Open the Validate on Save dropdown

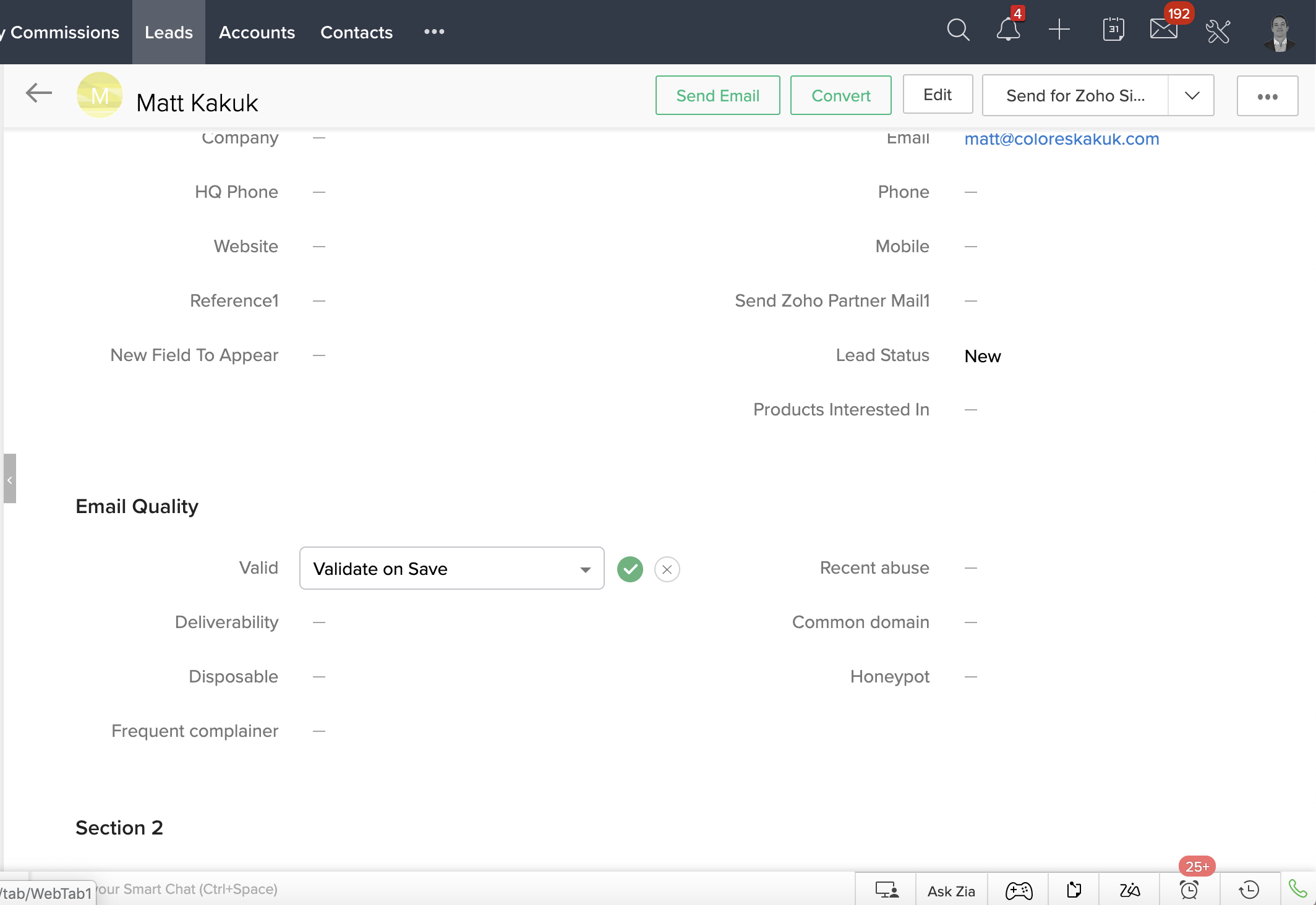pos(451,568)
